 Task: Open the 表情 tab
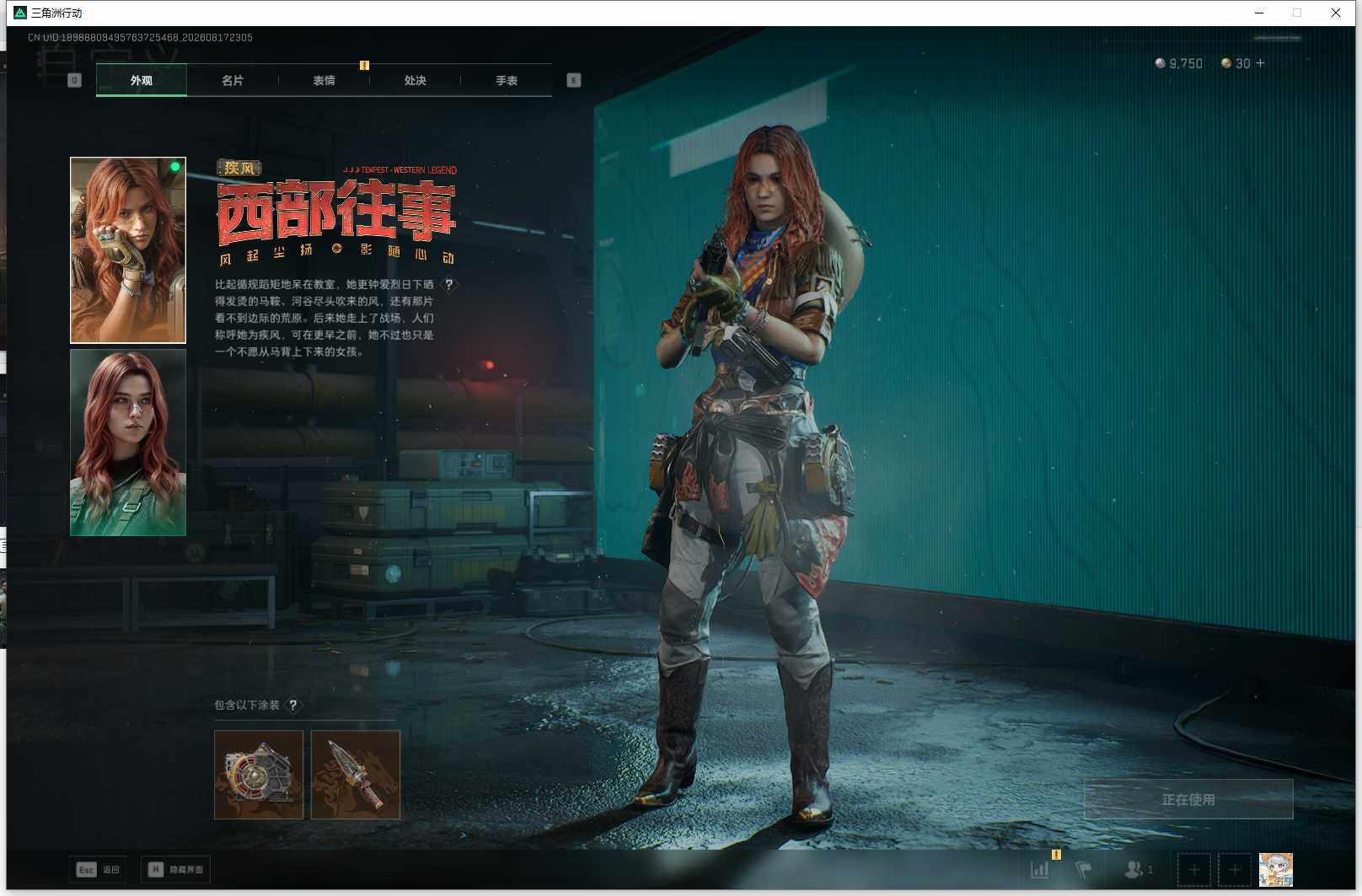coord(324,80)
